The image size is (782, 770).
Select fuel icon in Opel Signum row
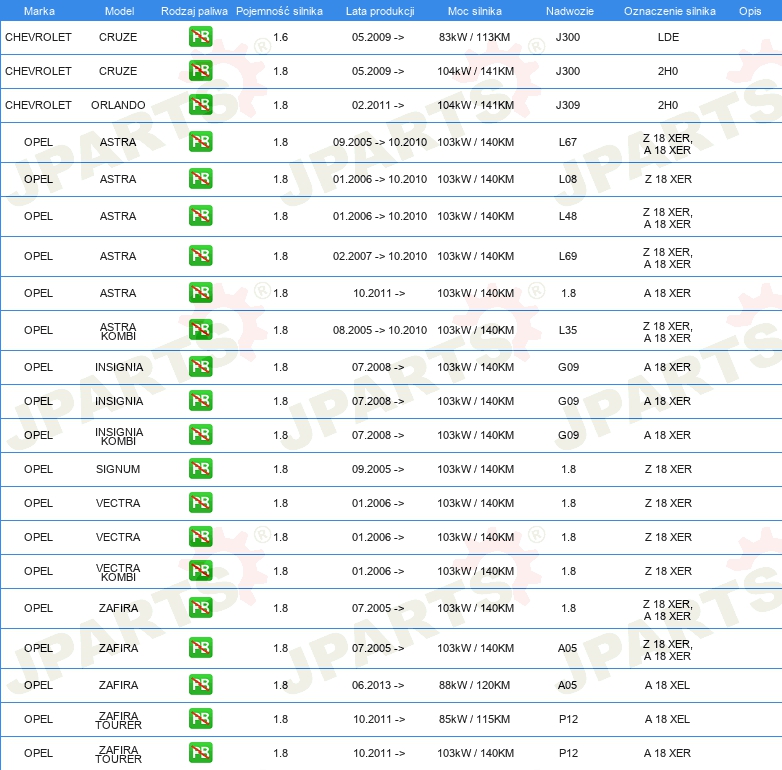tap(200, 469)
